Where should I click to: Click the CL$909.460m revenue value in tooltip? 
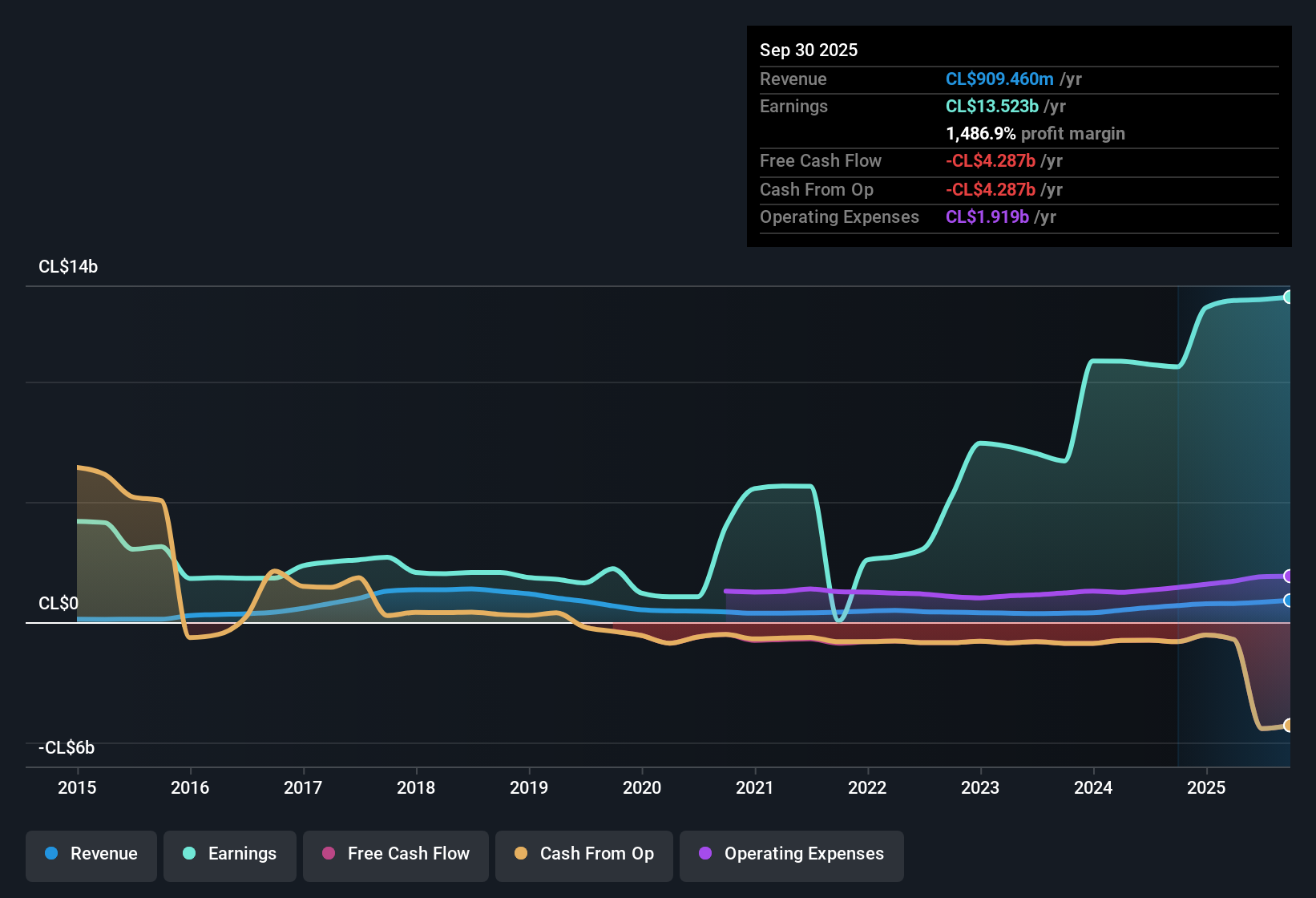(999, 79)
